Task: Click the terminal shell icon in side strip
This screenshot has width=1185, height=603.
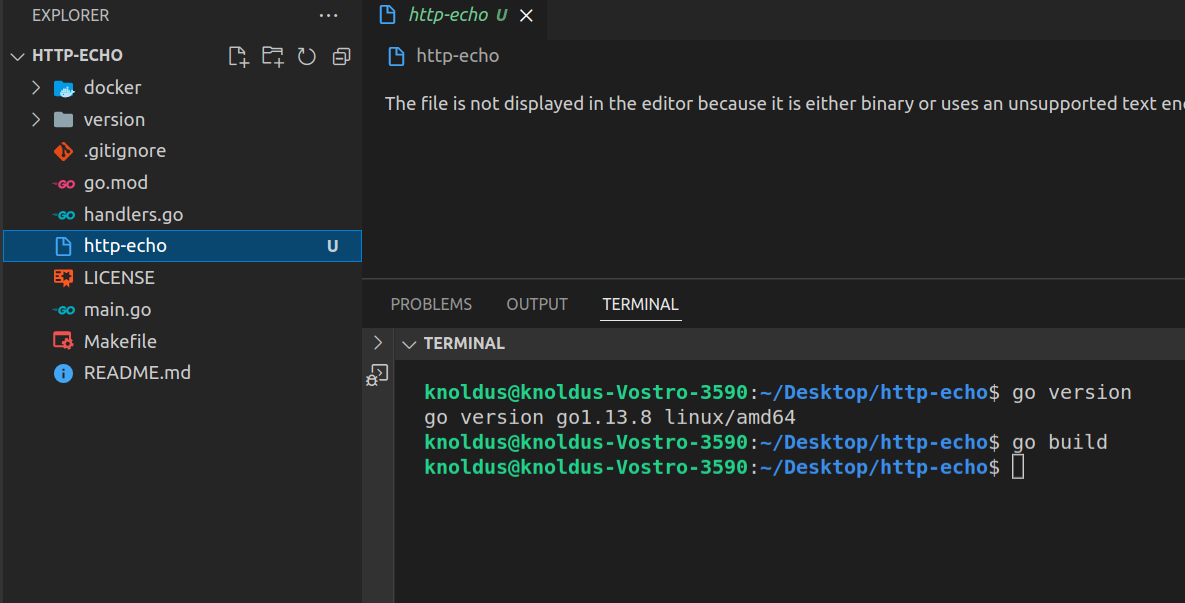Action: coord(377,375)
